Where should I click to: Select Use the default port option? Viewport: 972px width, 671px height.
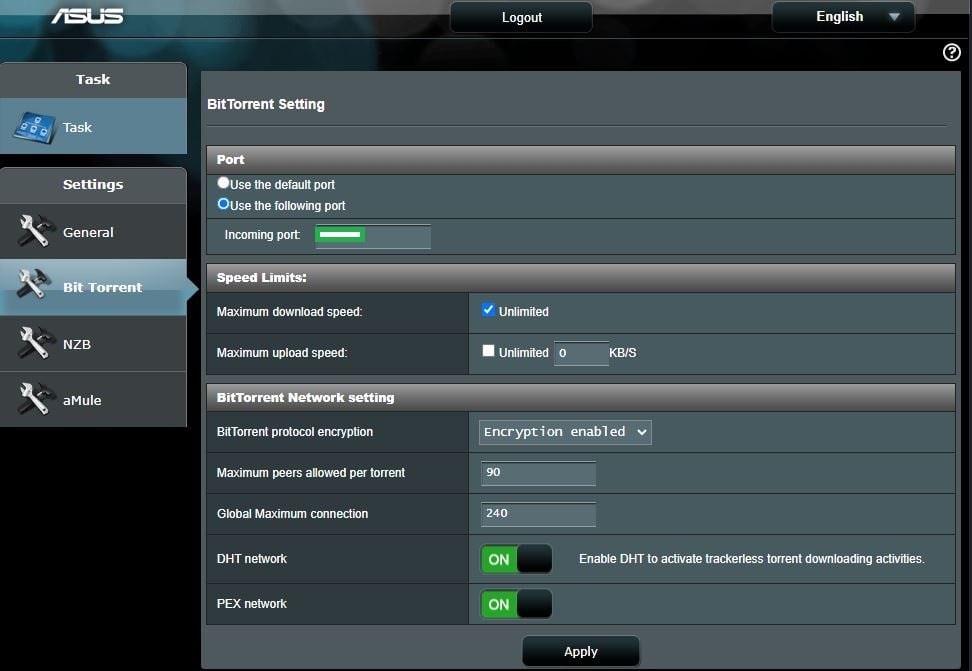pos(223,183)
